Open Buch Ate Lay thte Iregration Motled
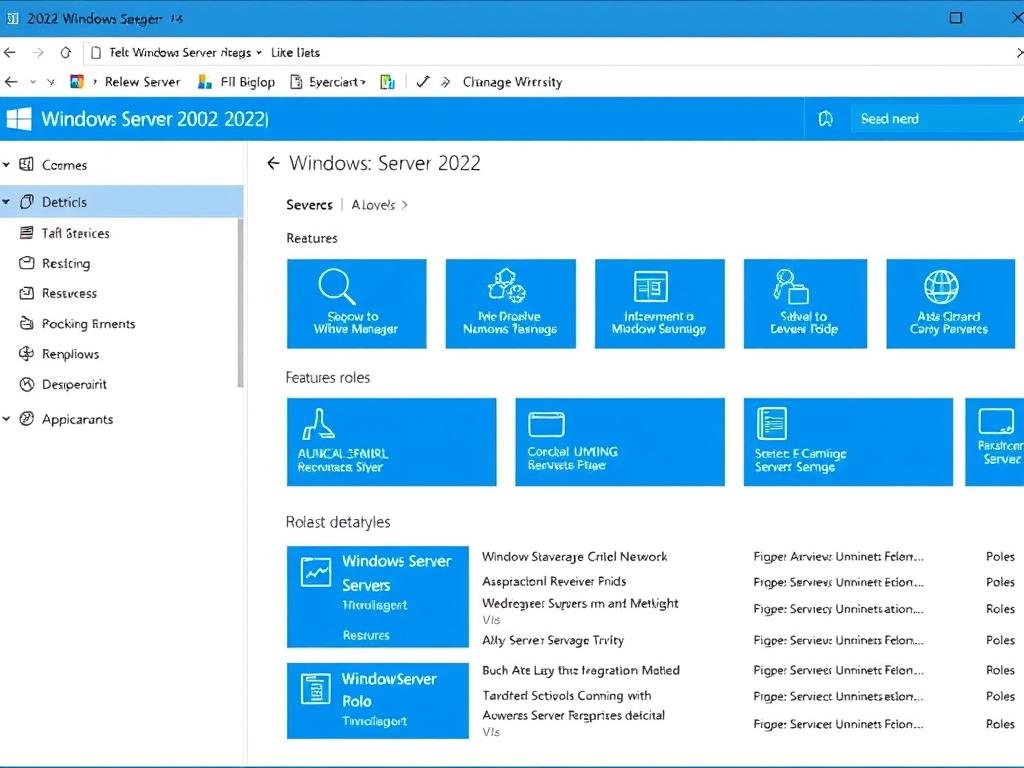 tap(581, 670)
